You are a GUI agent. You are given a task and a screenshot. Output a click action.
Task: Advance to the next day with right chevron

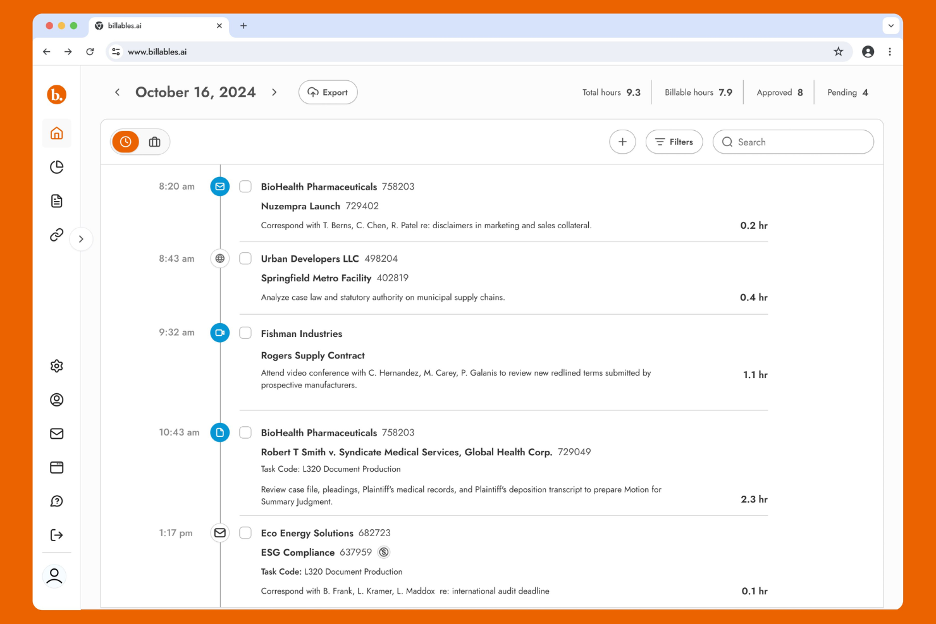click(x=274, y=92)
